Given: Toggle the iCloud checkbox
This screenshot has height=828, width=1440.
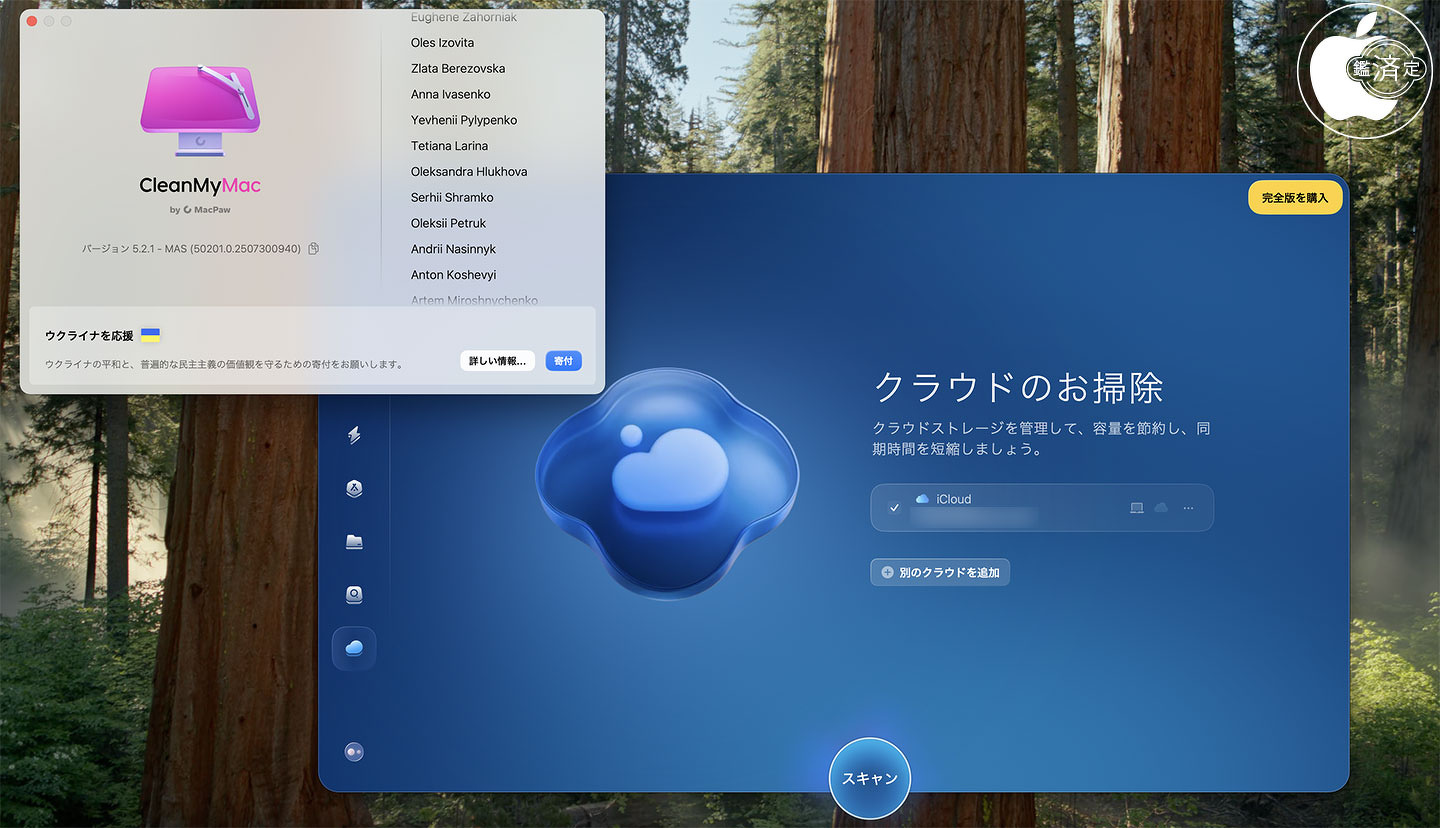Looking at the screenshot, I should (894, 508).
